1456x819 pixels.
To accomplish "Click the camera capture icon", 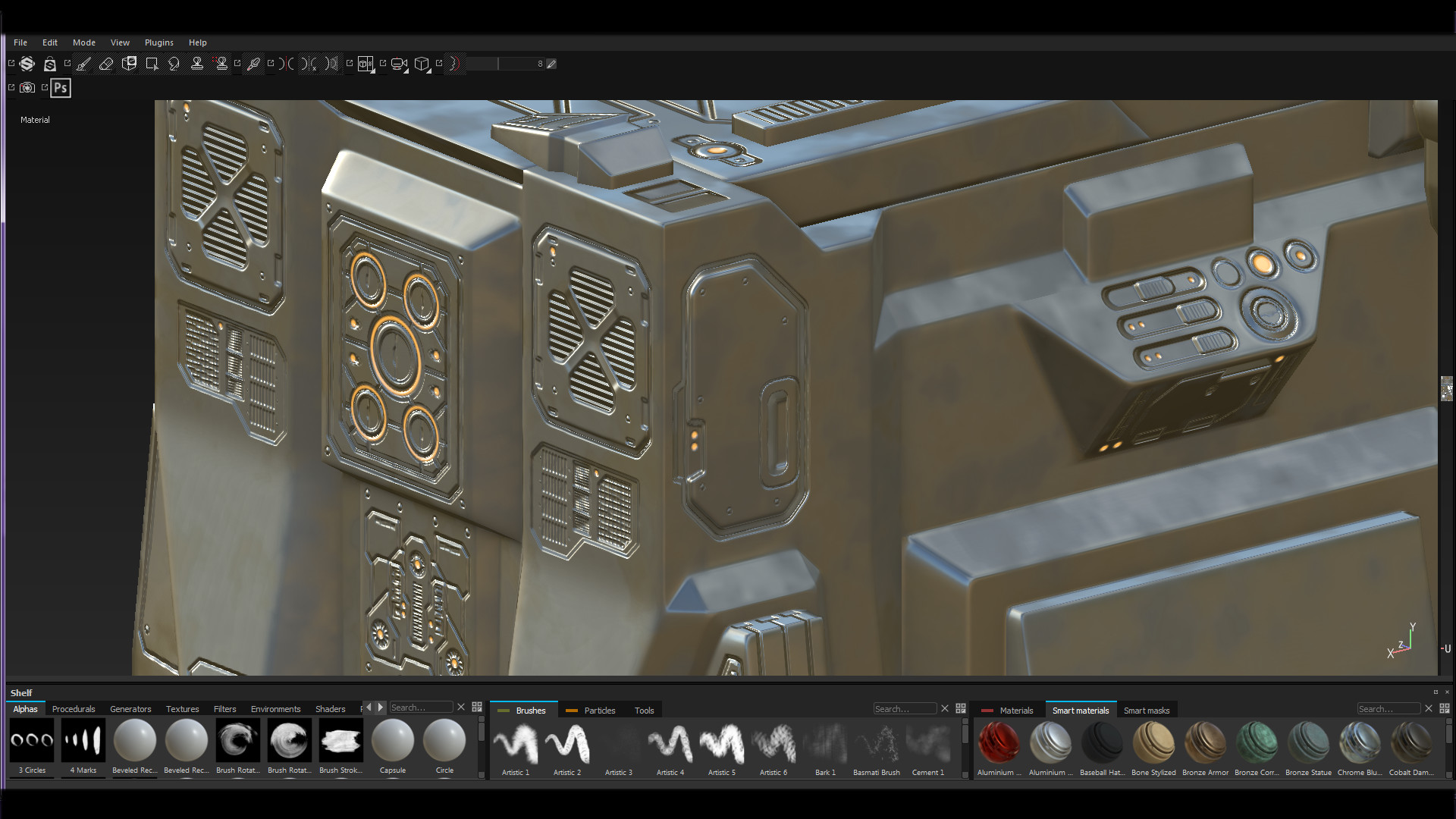I will (x=27, y=88).
